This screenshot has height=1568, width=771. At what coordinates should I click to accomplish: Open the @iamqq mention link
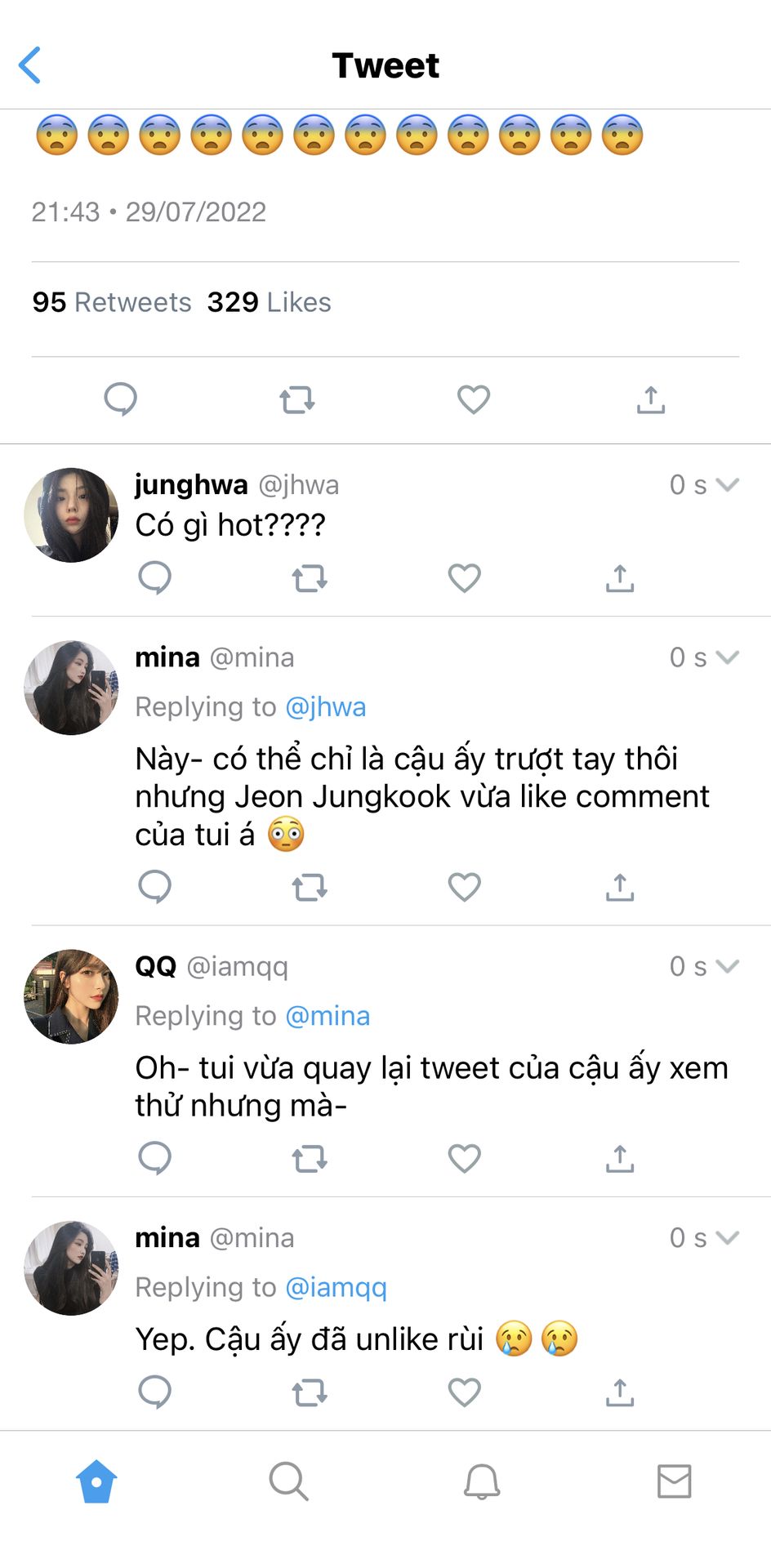336,1287
